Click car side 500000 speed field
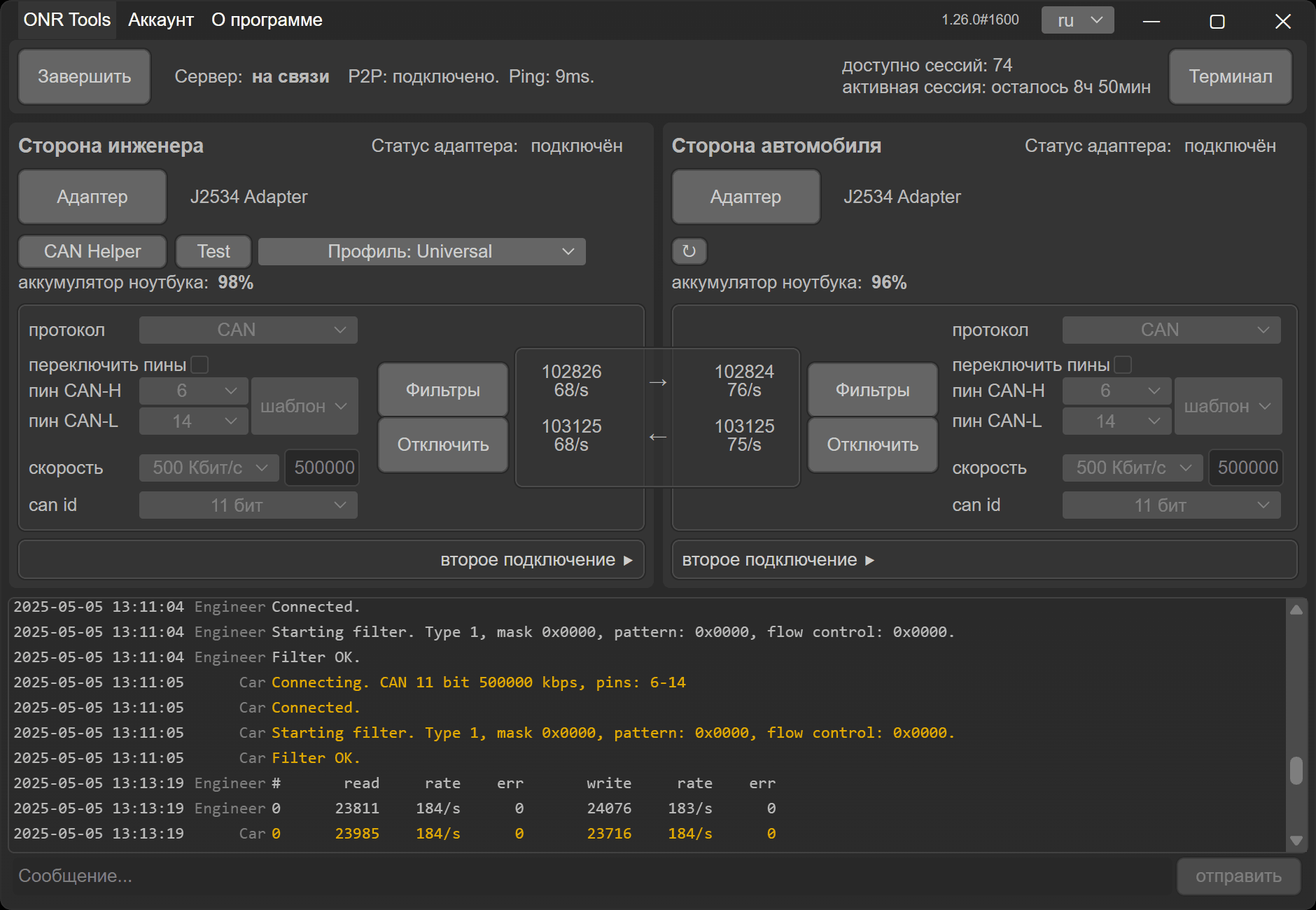 [1246, 468]
